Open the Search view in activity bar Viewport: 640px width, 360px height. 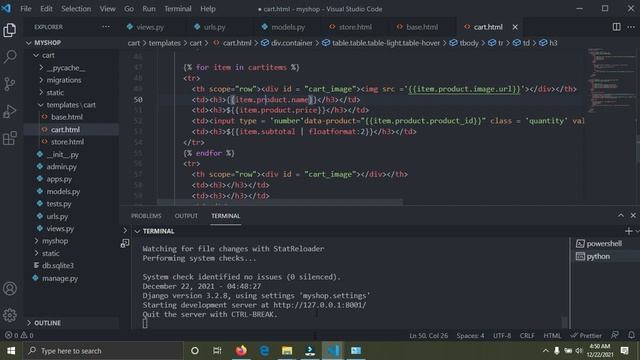[10, 57]
